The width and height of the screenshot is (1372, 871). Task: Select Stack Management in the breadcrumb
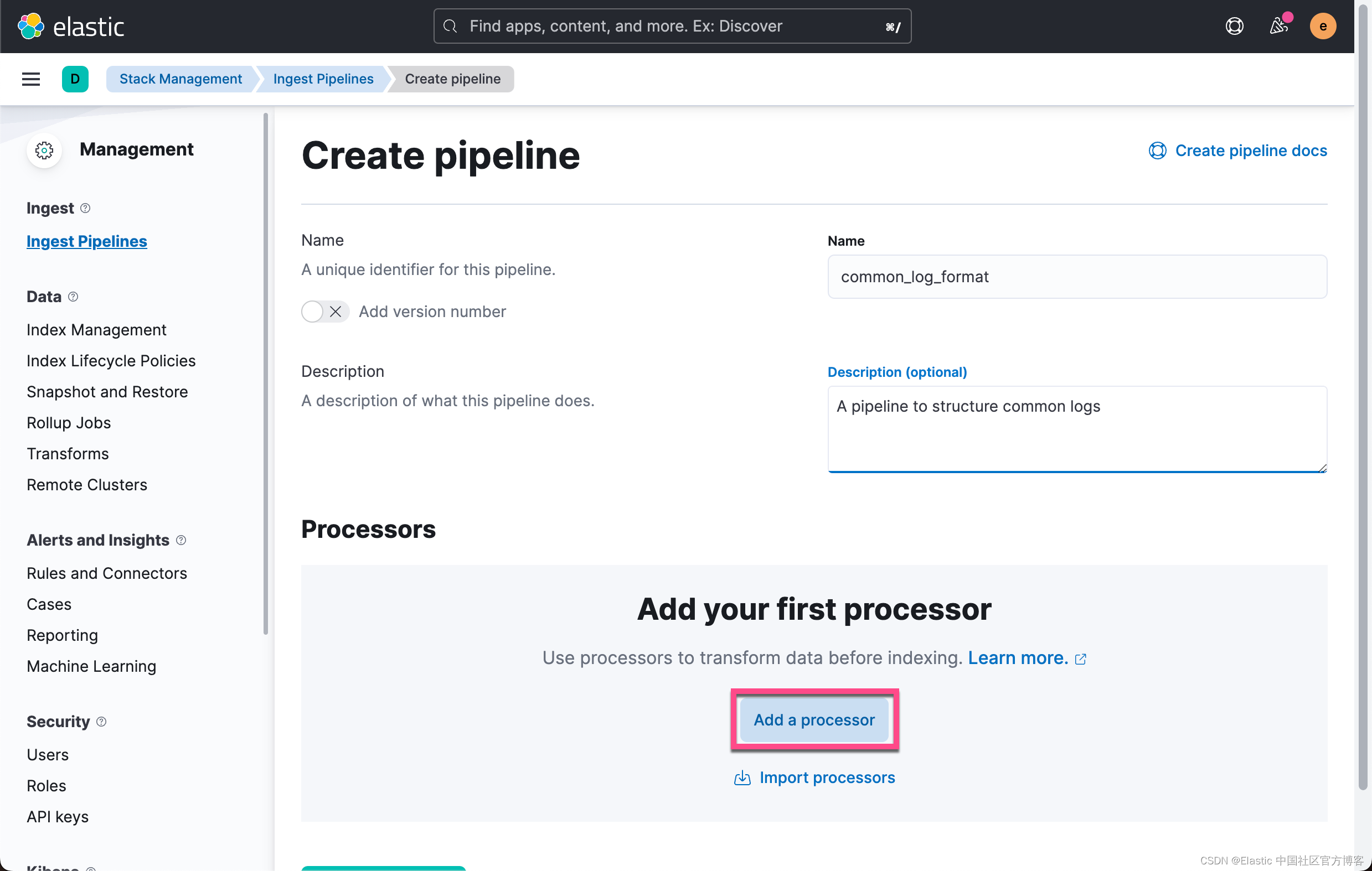(180, 79)
